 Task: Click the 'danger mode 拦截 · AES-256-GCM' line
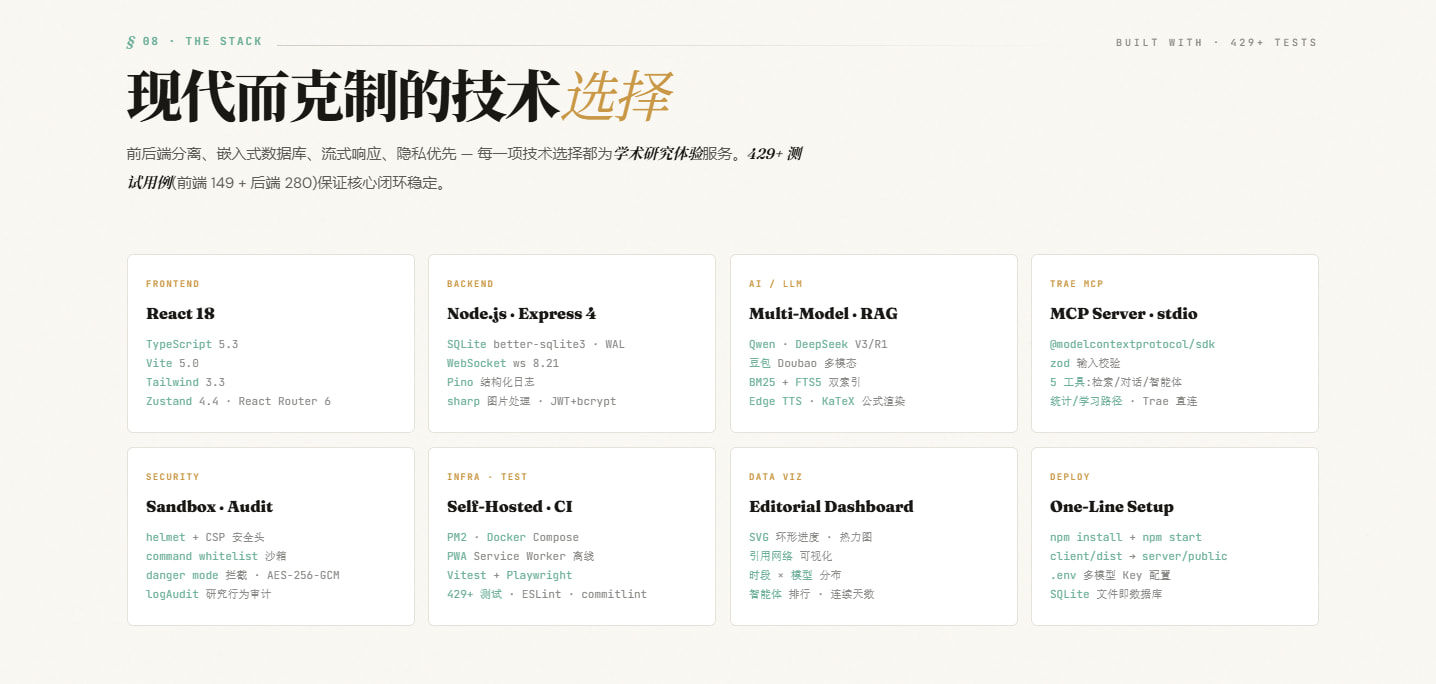[245, 575]
